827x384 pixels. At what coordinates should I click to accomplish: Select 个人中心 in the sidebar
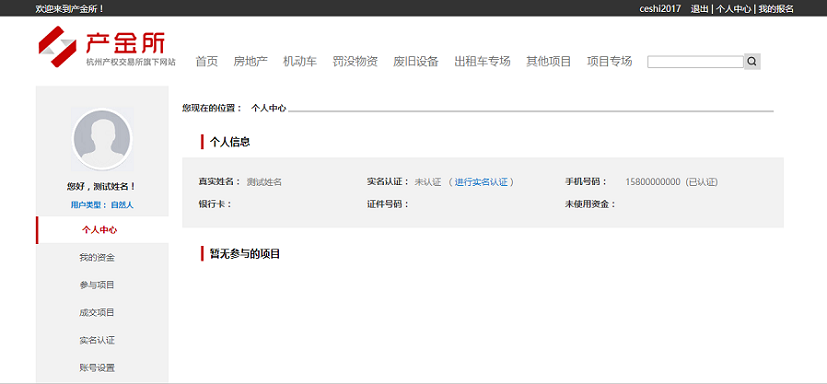click(102, 230)
